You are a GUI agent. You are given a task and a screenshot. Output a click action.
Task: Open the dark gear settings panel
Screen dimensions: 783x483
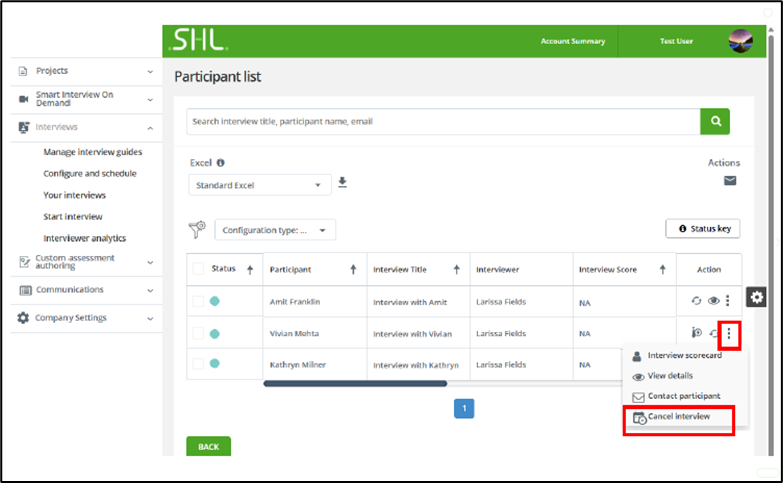[x=756, y=297]
